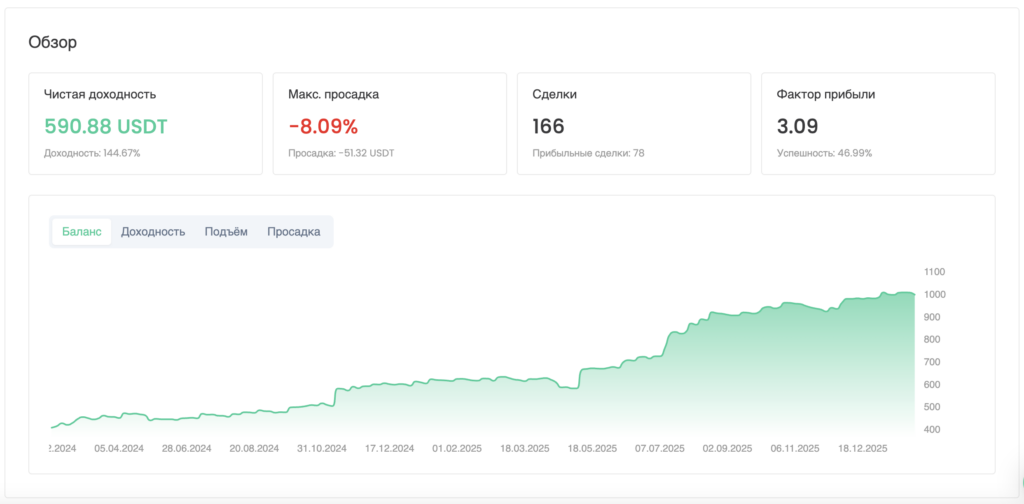Select the Прибыльные сделки: 78 text
The width and height of the screenshot is (1024, 504).
point(588,154)
